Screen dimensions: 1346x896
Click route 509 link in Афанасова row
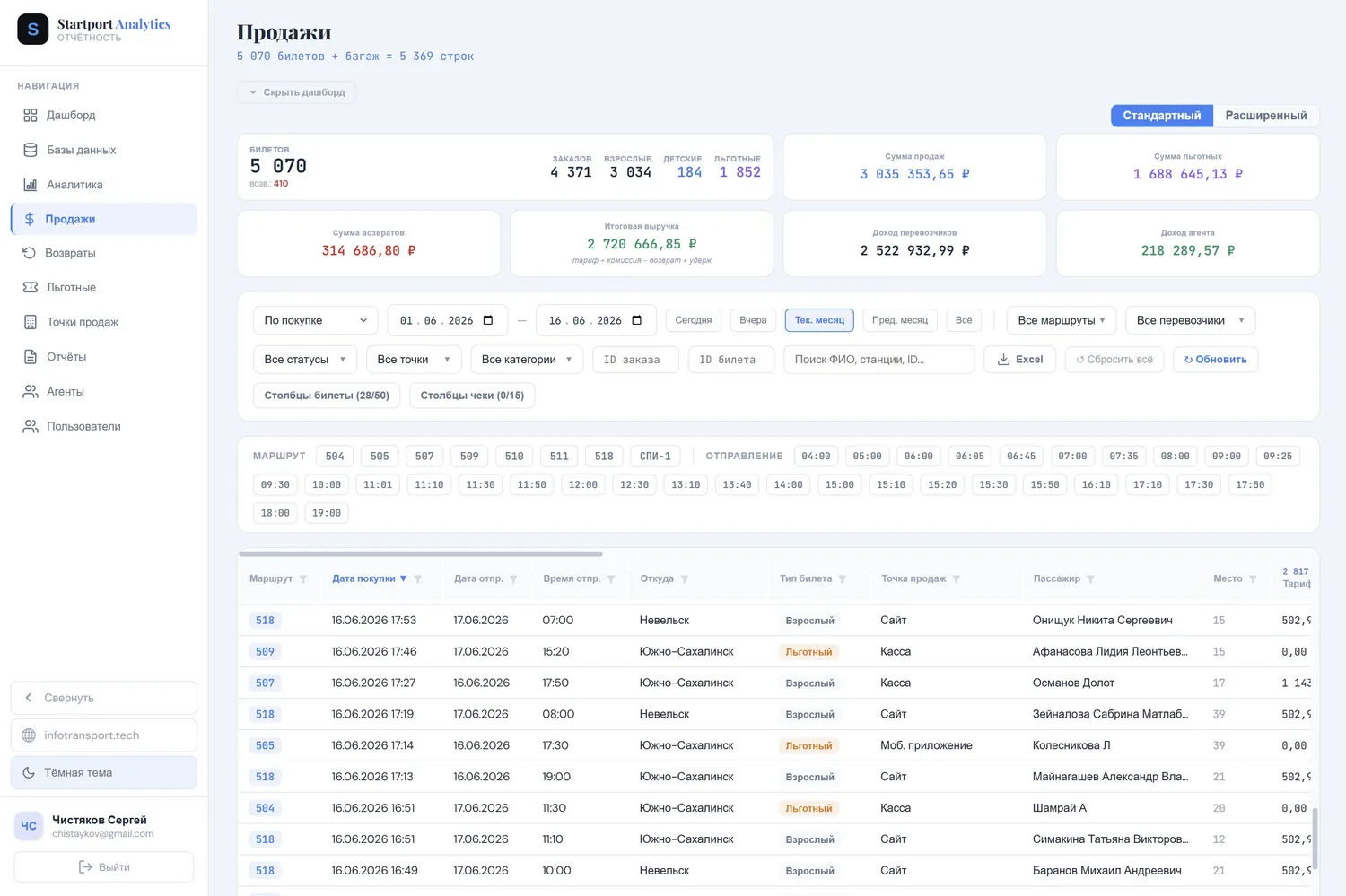click(x=265, y=652)
